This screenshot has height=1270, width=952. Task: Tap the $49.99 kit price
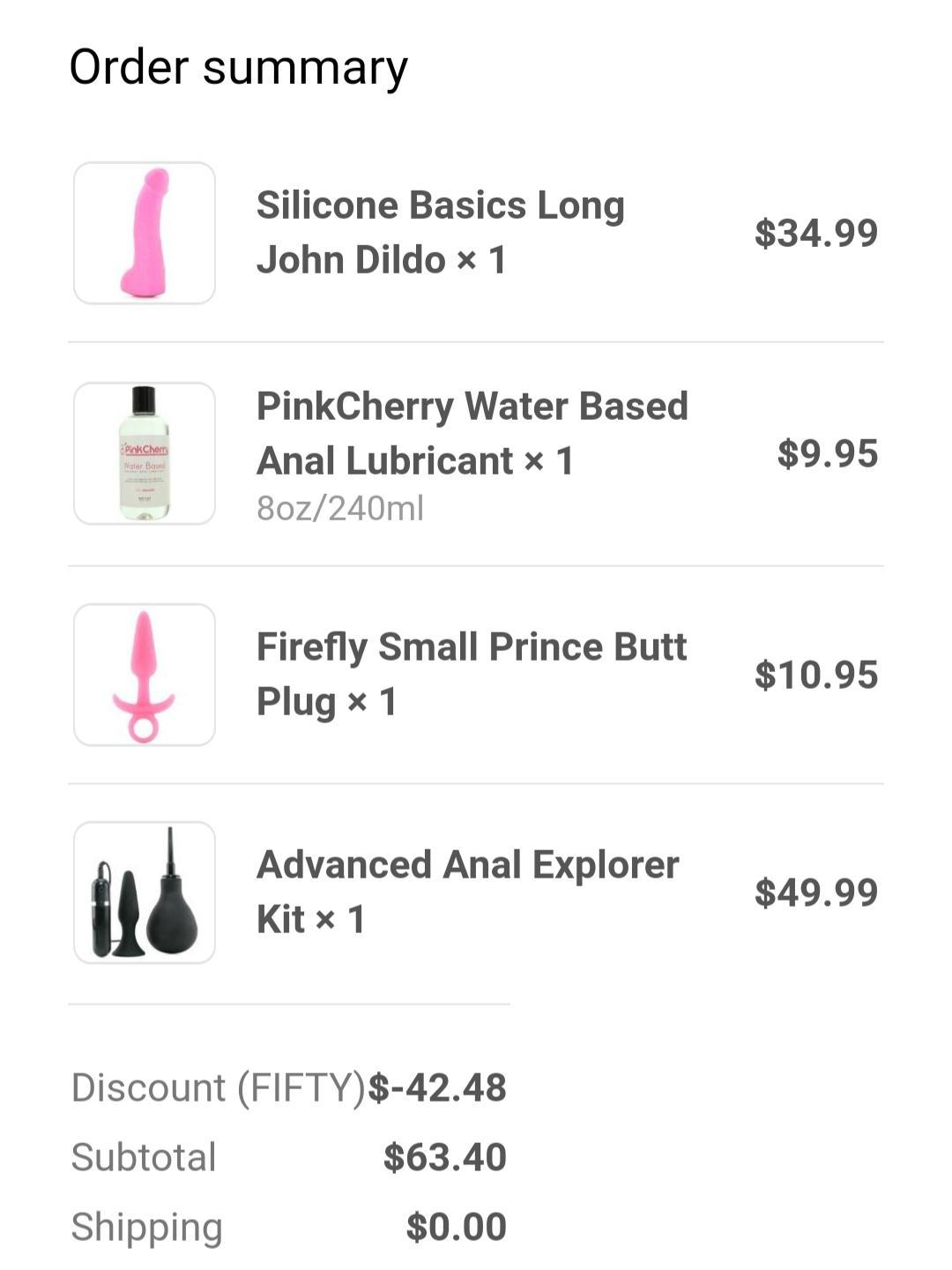coord(816,893)
